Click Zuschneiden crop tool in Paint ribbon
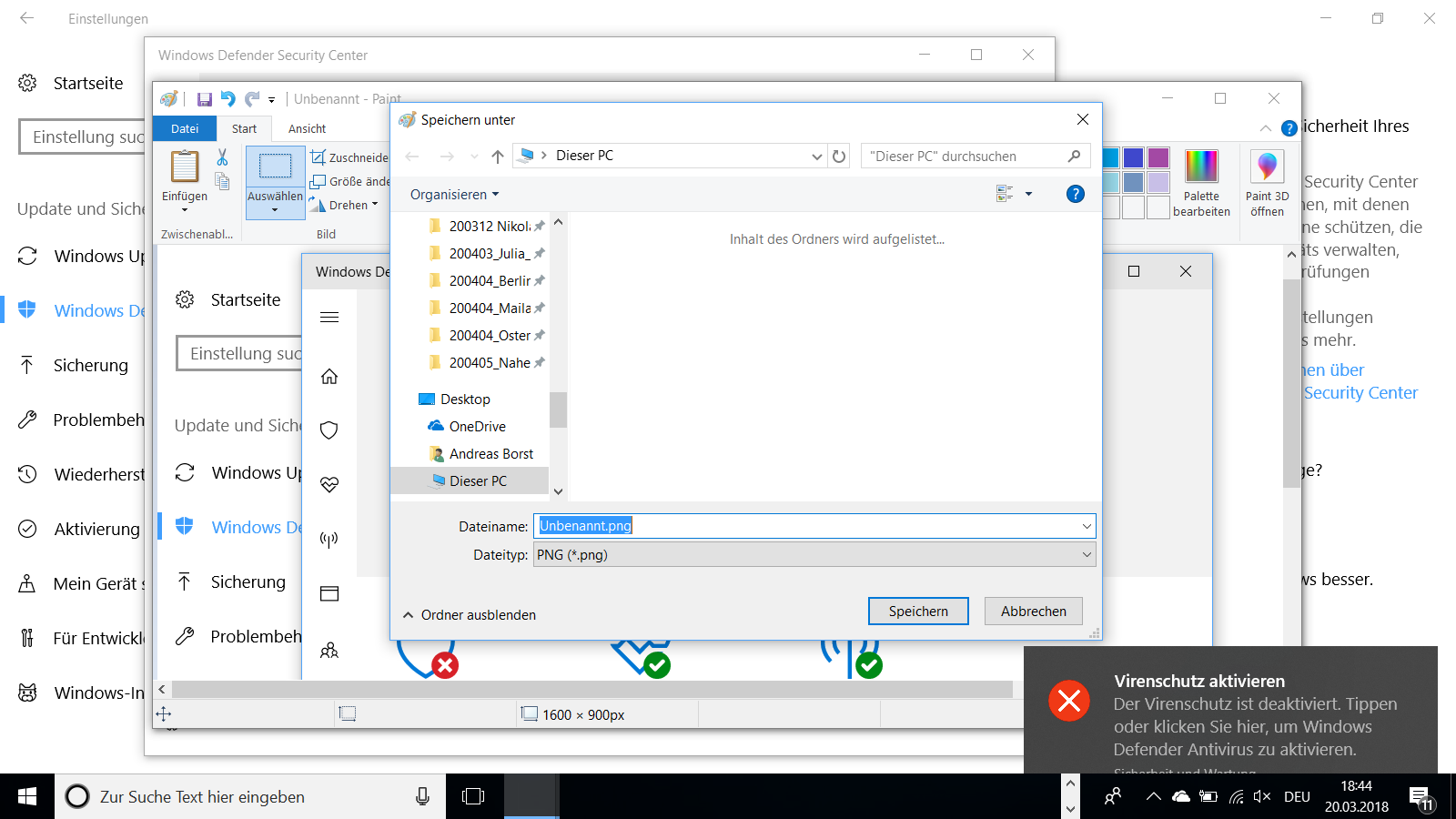The width and height of the screenshot is (1456, 819). (350, 157)
